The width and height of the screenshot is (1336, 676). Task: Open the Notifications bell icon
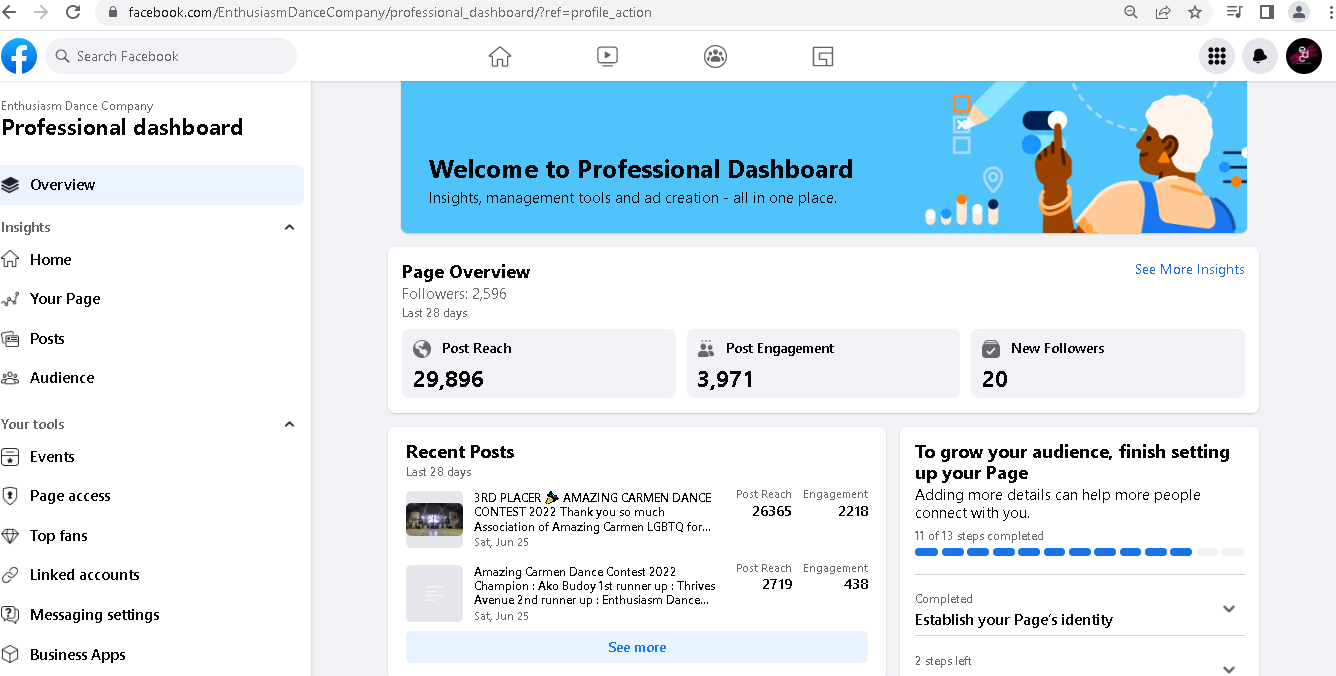(x=1260, y=56)
